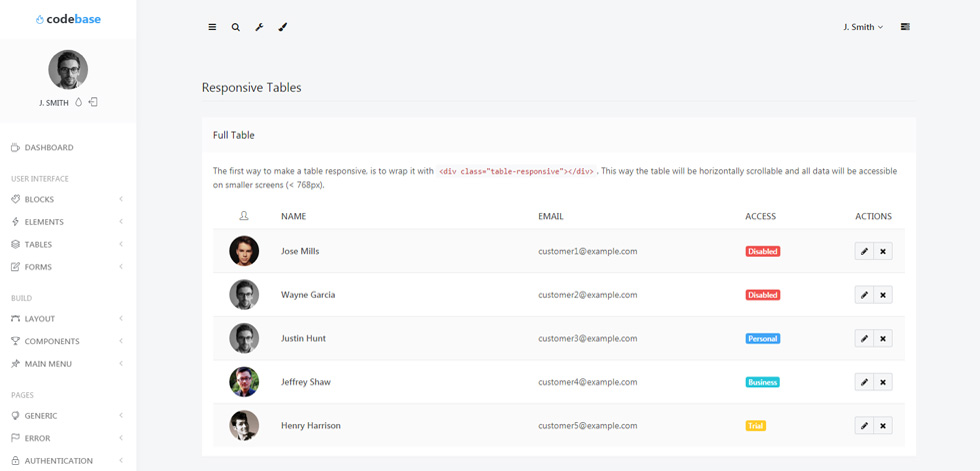Expand the Components submenu chevron

click(121, 341)
